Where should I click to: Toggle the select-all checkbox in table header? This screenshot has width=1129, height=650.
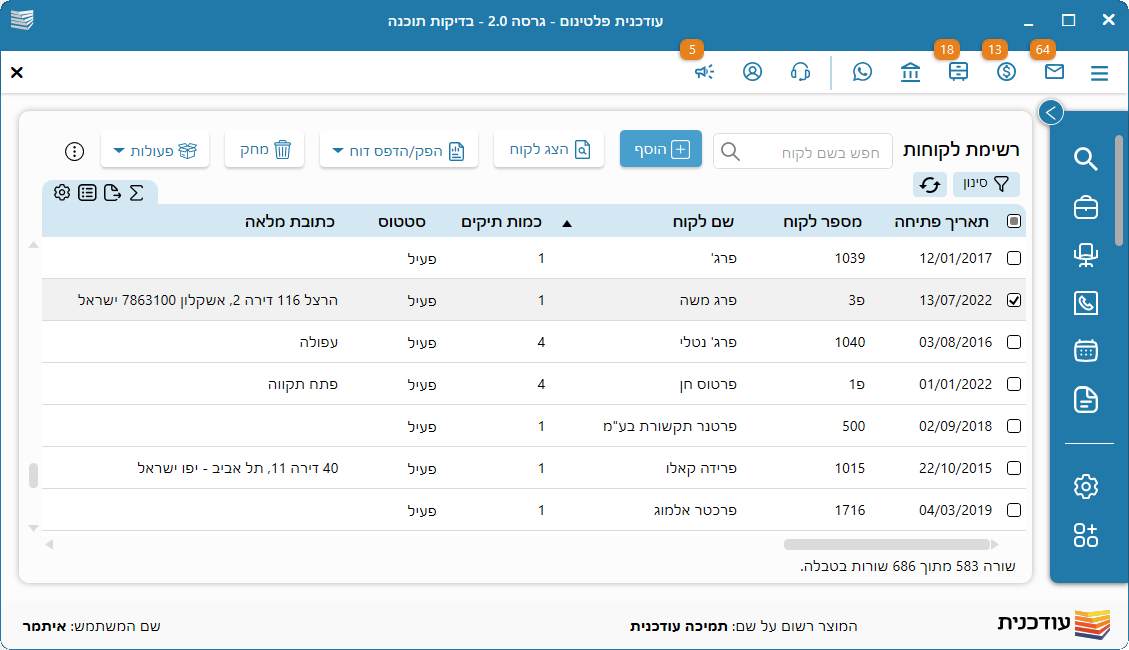[x=1014, y=222]
